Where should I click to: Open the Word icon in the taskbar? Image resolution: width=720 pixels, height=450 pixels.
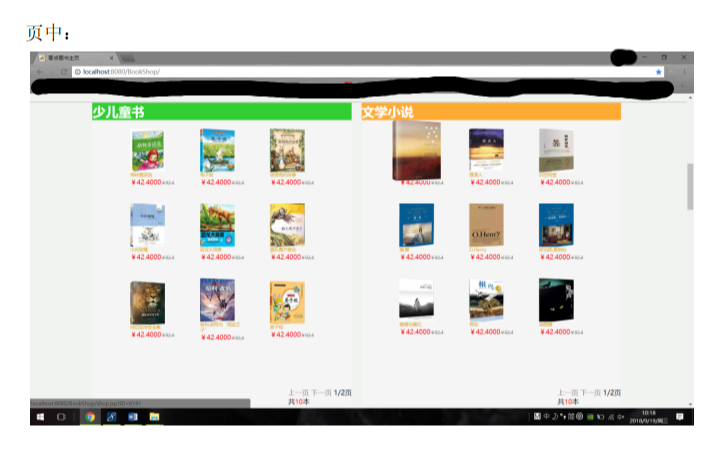pos(132,416)
